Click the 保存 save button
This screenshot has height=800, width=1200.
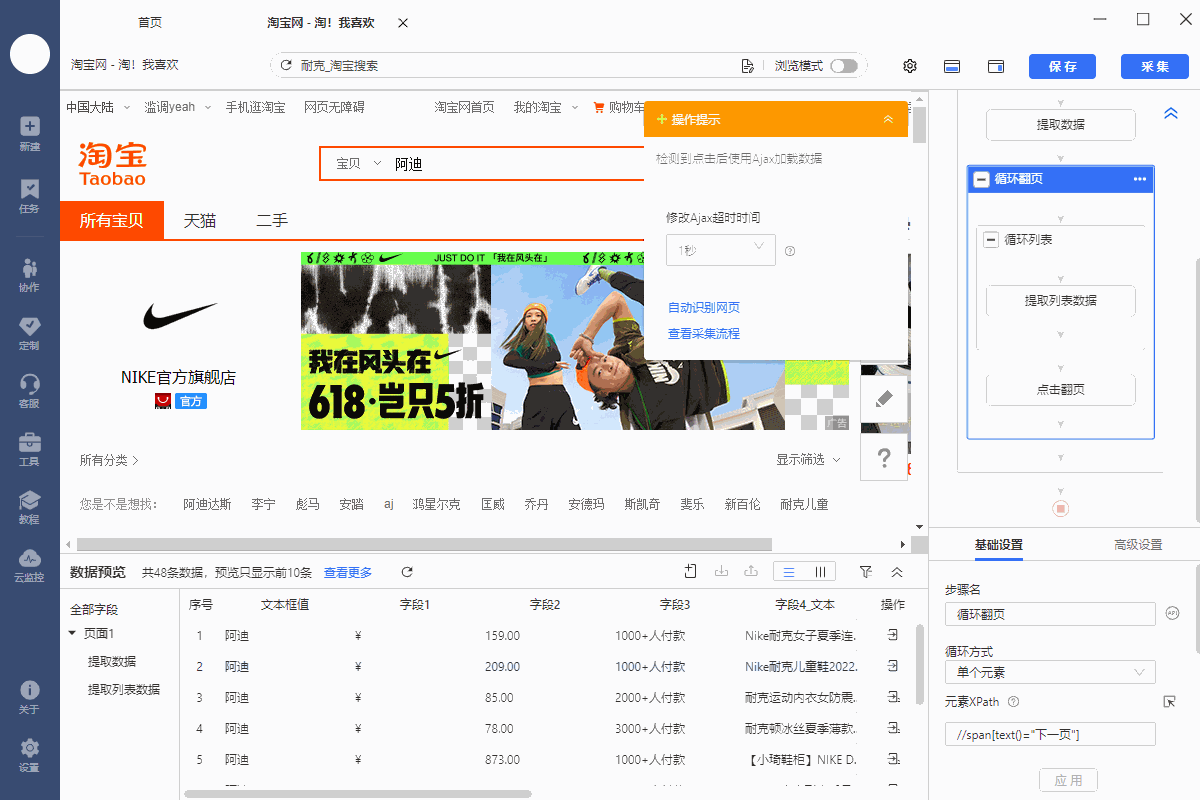coord(1062,66)
